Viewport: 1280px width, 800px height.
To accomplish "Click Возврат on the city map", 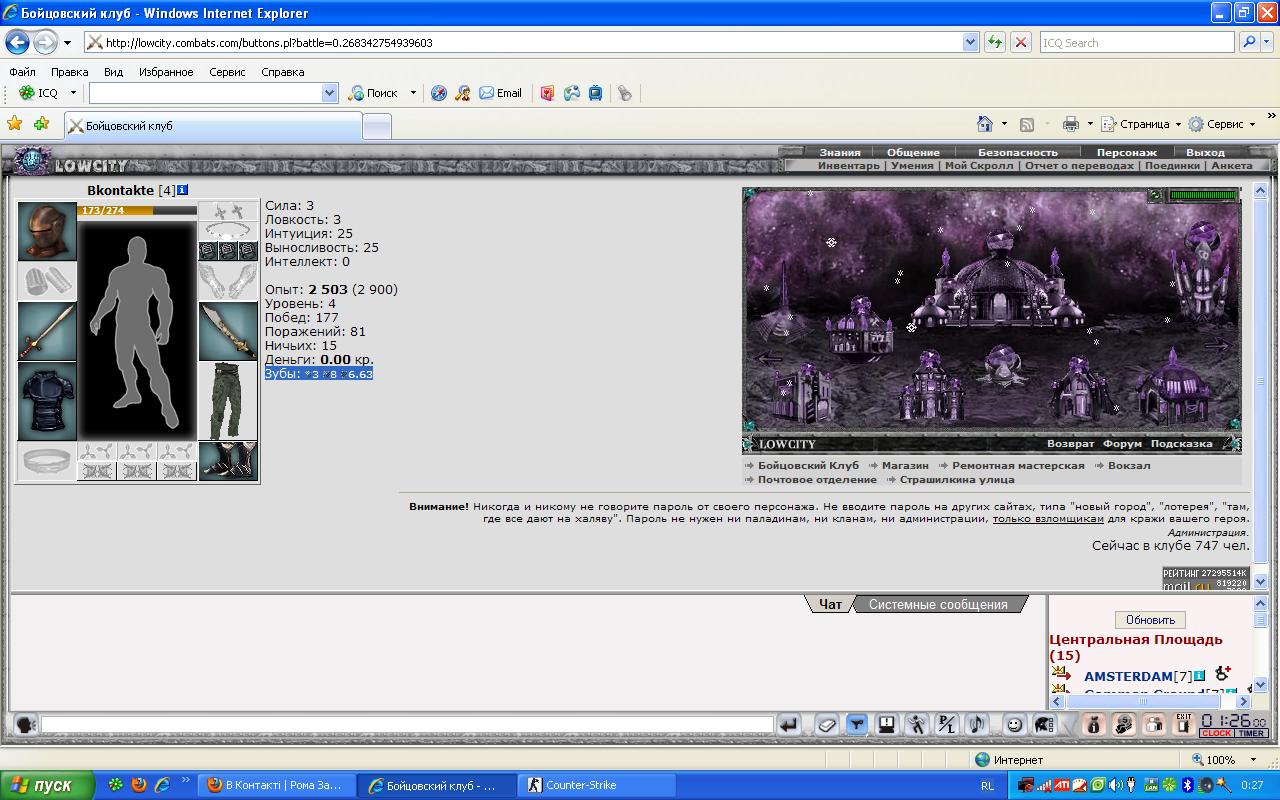I will (x=1071, y=444).
